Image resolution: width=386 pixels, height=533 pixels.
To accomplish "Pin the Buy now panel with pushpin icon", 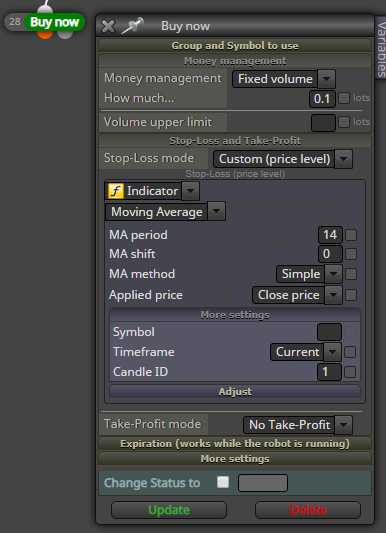I will (133, 25).
